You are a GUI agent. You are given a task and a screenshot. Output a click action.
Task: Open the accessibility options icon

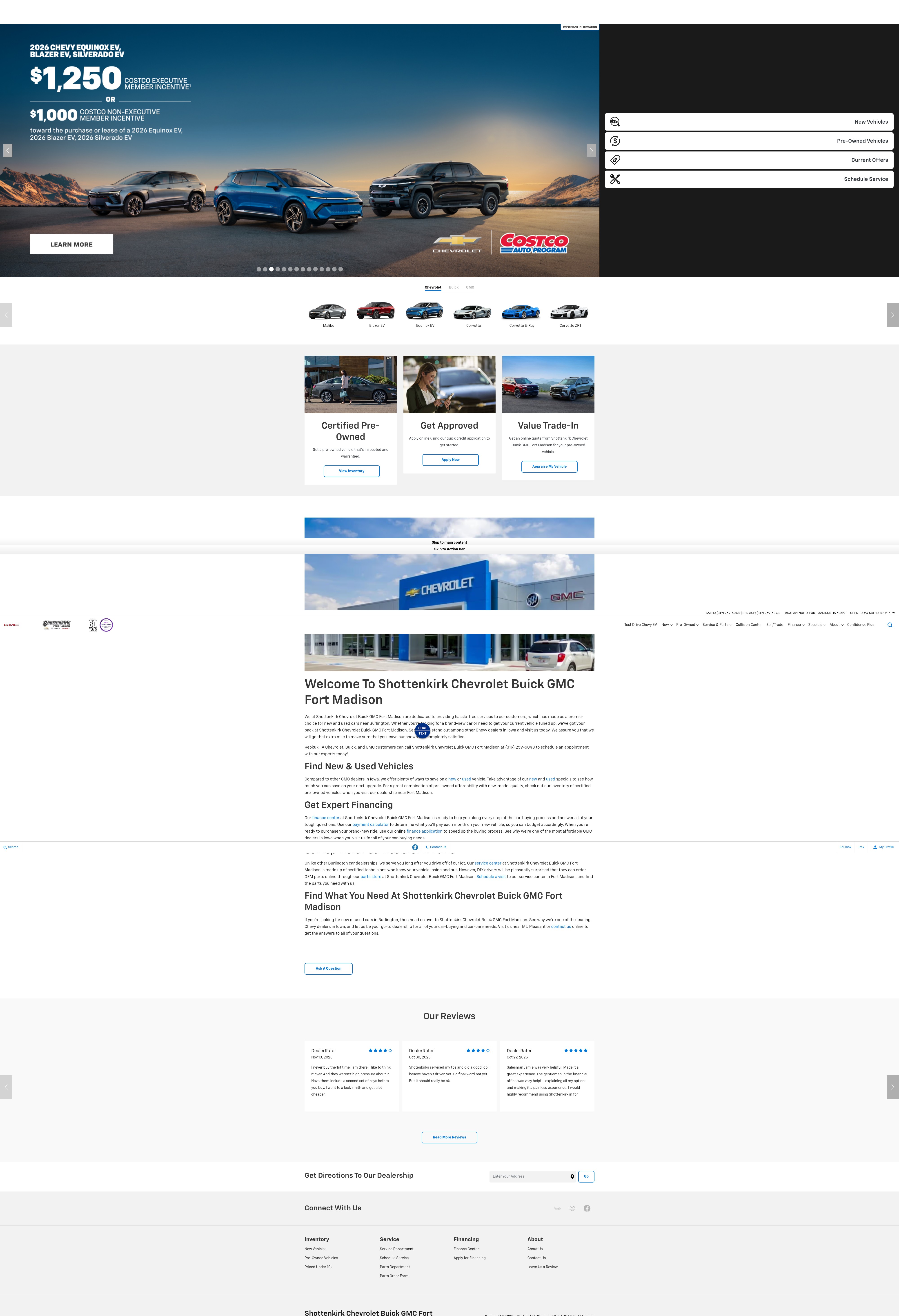point(415,847)
